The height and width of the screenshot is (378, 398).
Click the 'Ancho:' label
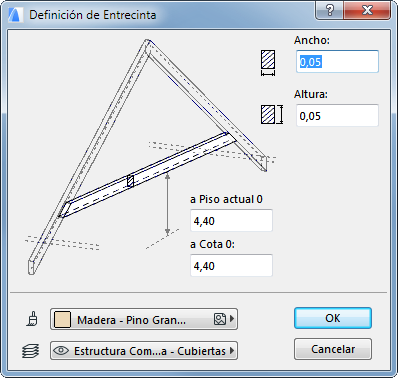[x=312, y=40]
